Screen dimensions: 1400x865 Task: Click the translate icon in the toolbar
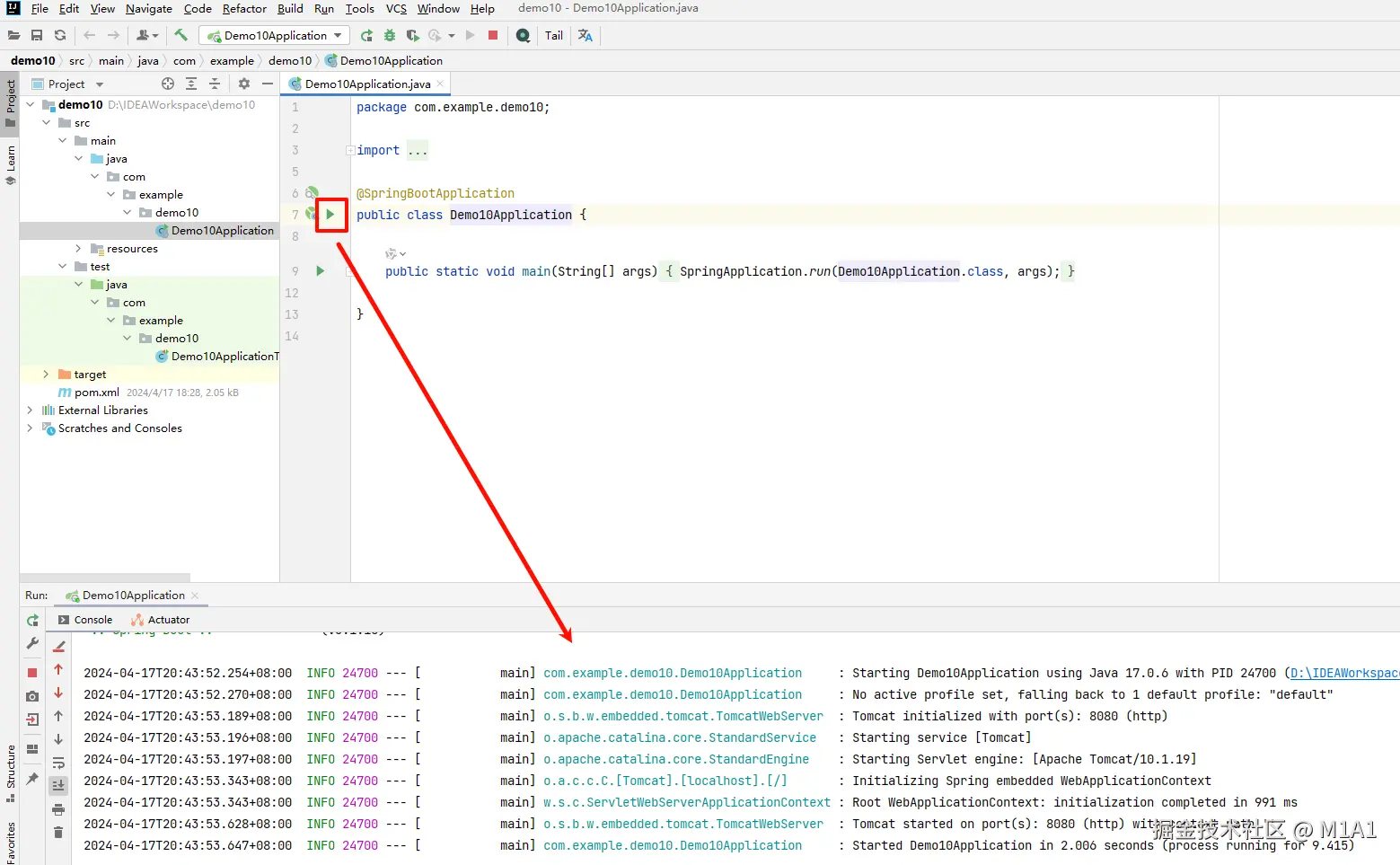(586, 36)
